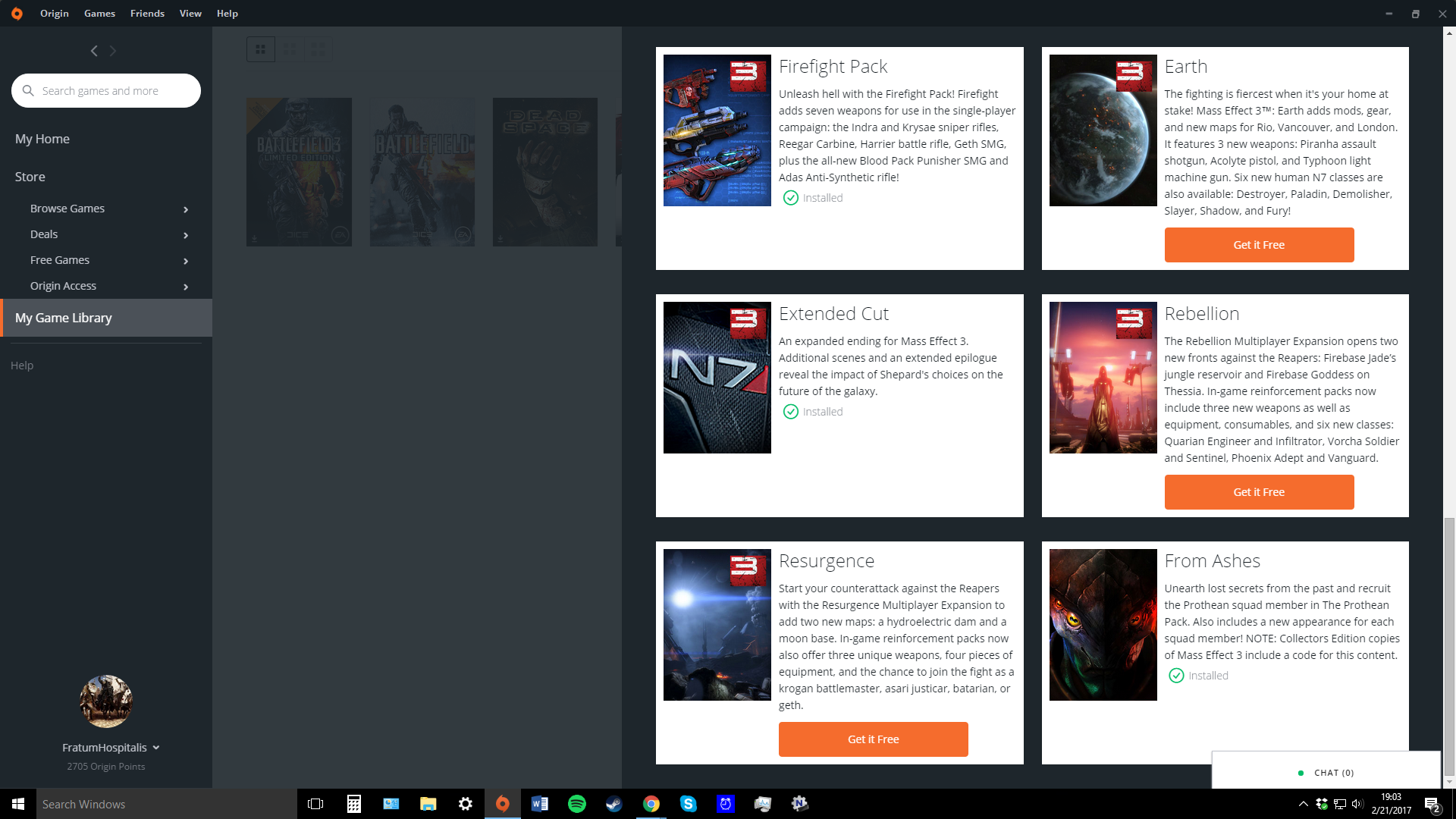This screenshot has height=819, width=1456.
Task: Select My Home in the sidebar
Action: click(x=42, y=139)
